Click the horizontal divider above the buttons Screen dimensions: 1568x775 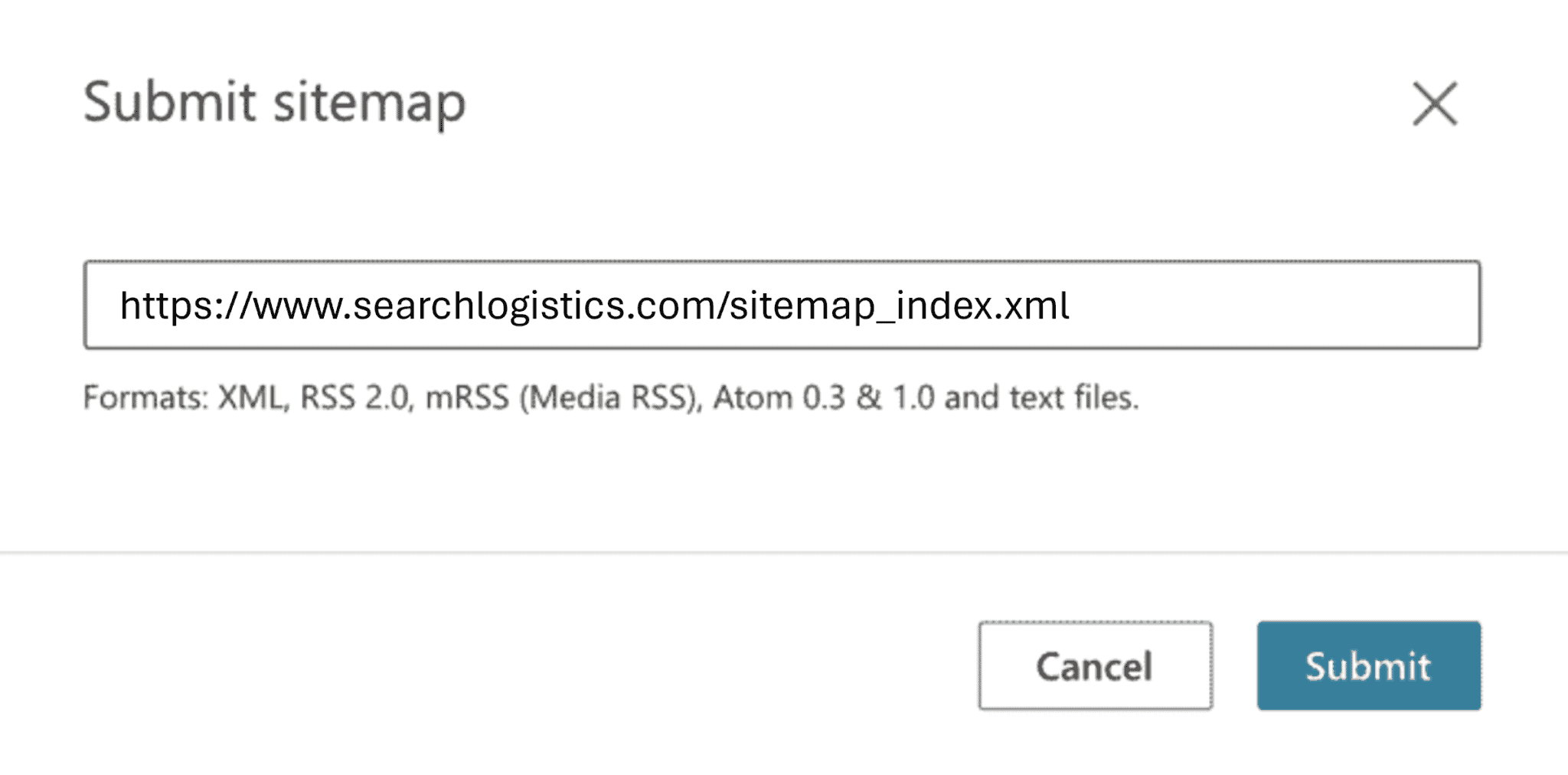tap(784, 551)
